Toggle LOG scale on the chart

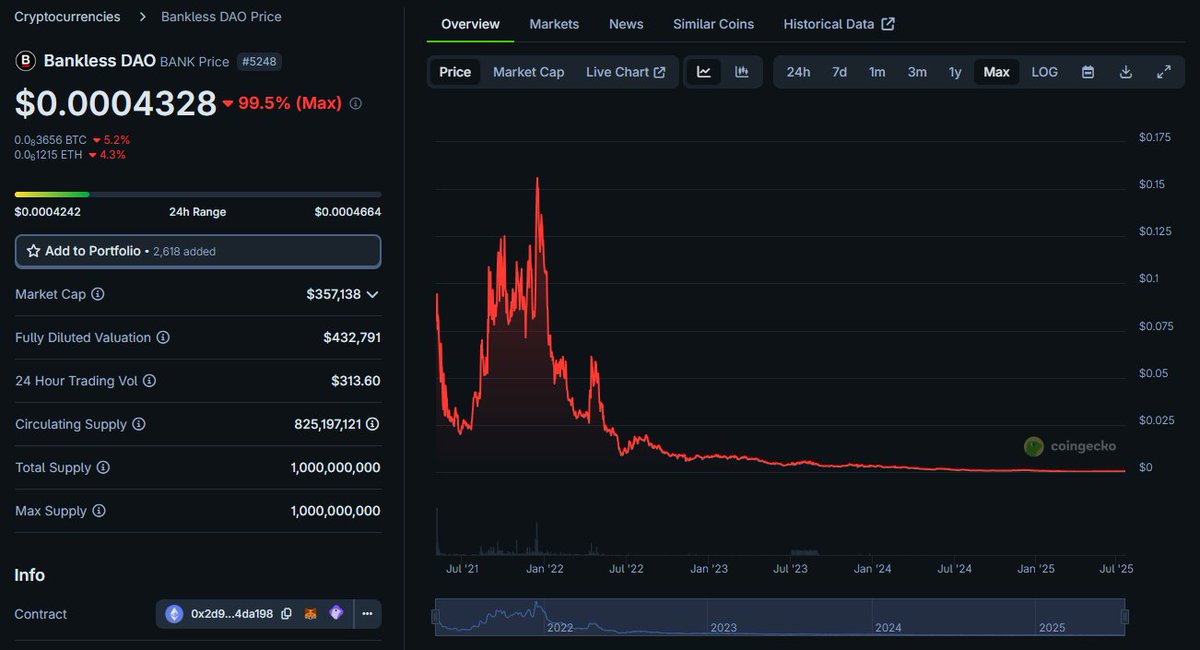coord(1044,72)
